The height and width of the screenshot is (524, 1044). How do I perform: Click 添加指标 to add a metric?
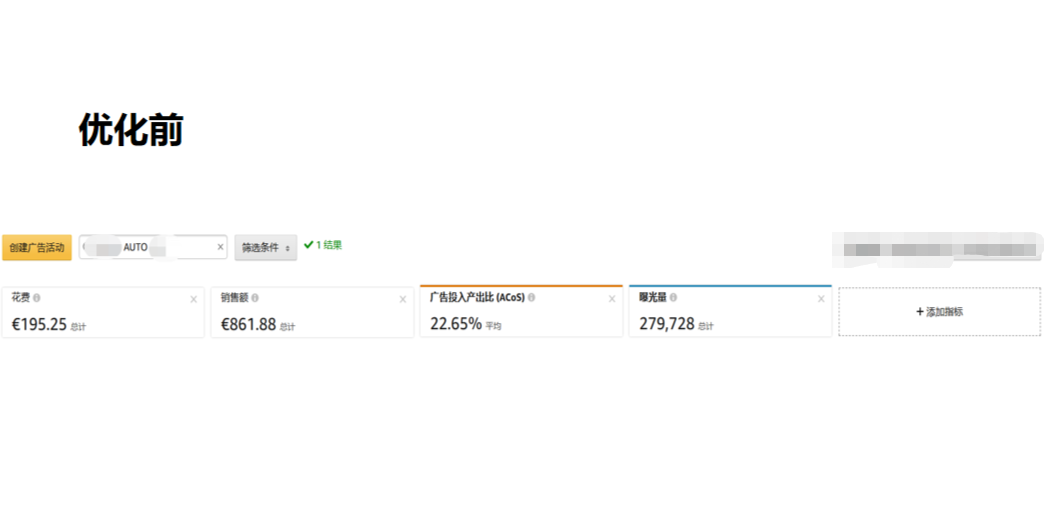[939, 312]
